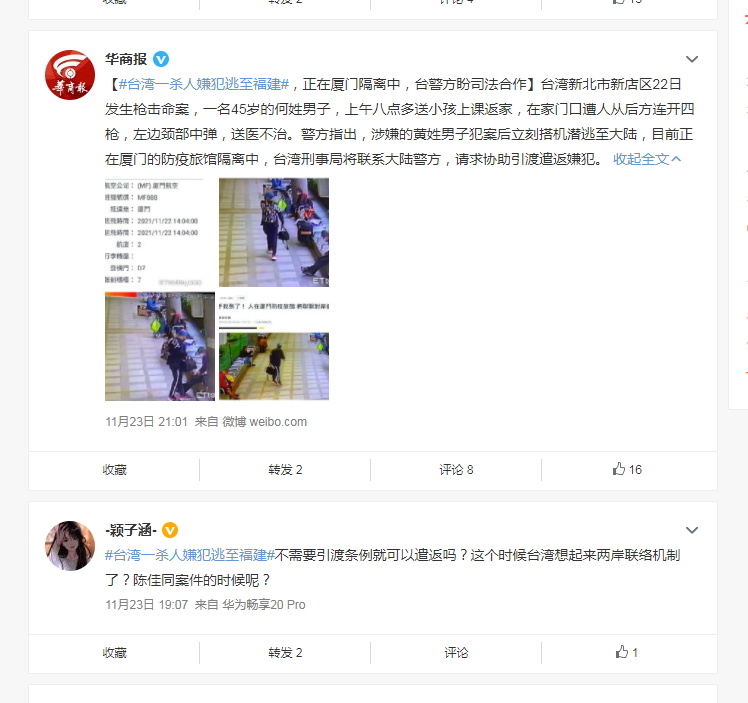This screenshot has width=748, height=703.
Task: Click 评论 on the -颖子涵- post
Action: point(456,652)
